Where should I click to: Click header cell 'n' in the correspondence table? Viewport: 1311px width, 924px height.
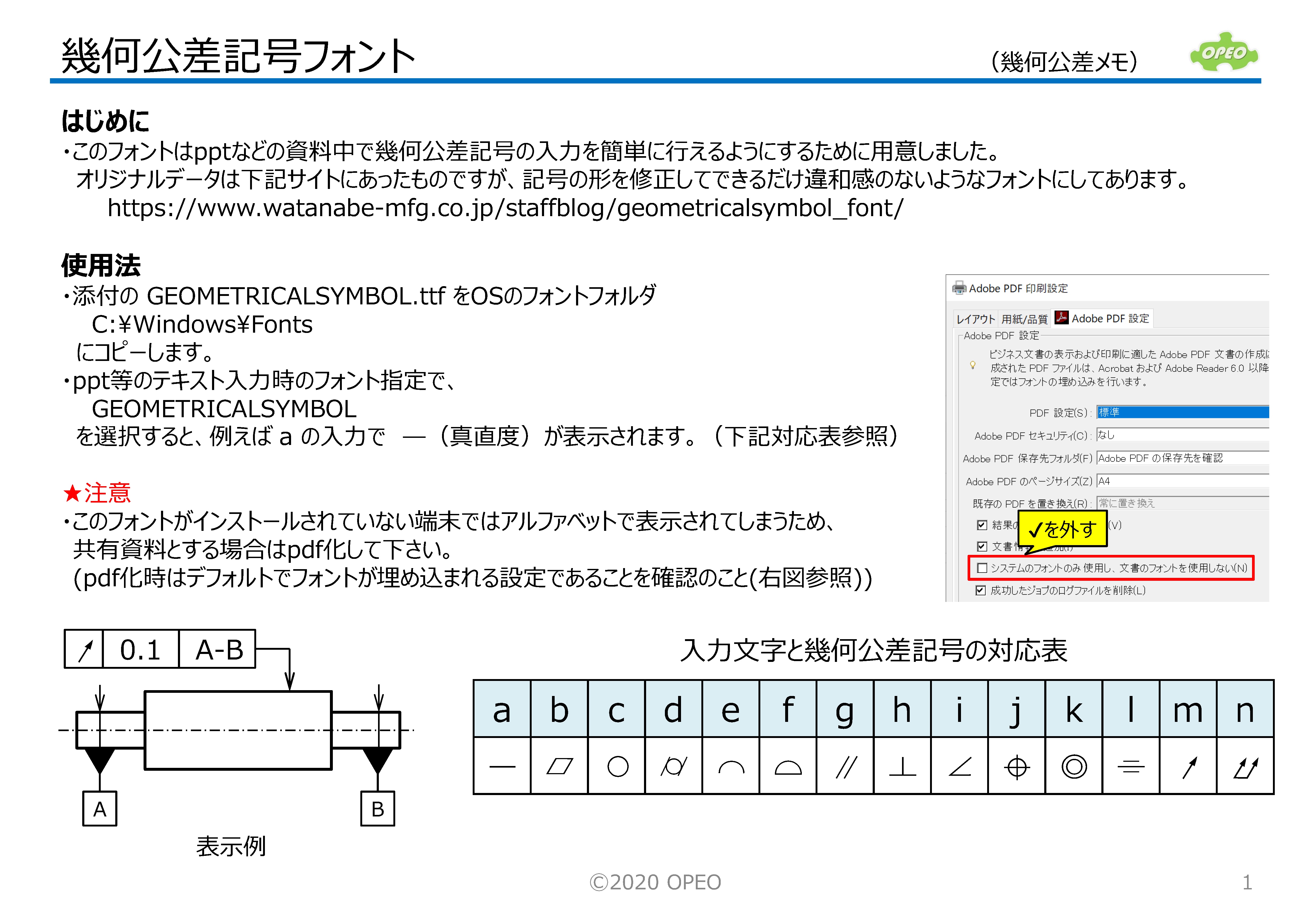click(x=1245, y=709)
